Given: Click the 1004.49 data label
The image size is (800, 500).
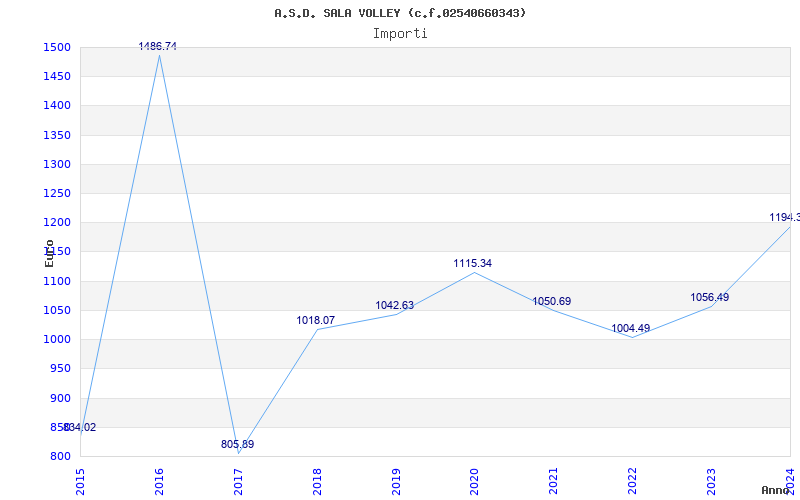Looking at the screenshot, I should tap(631, 329).
